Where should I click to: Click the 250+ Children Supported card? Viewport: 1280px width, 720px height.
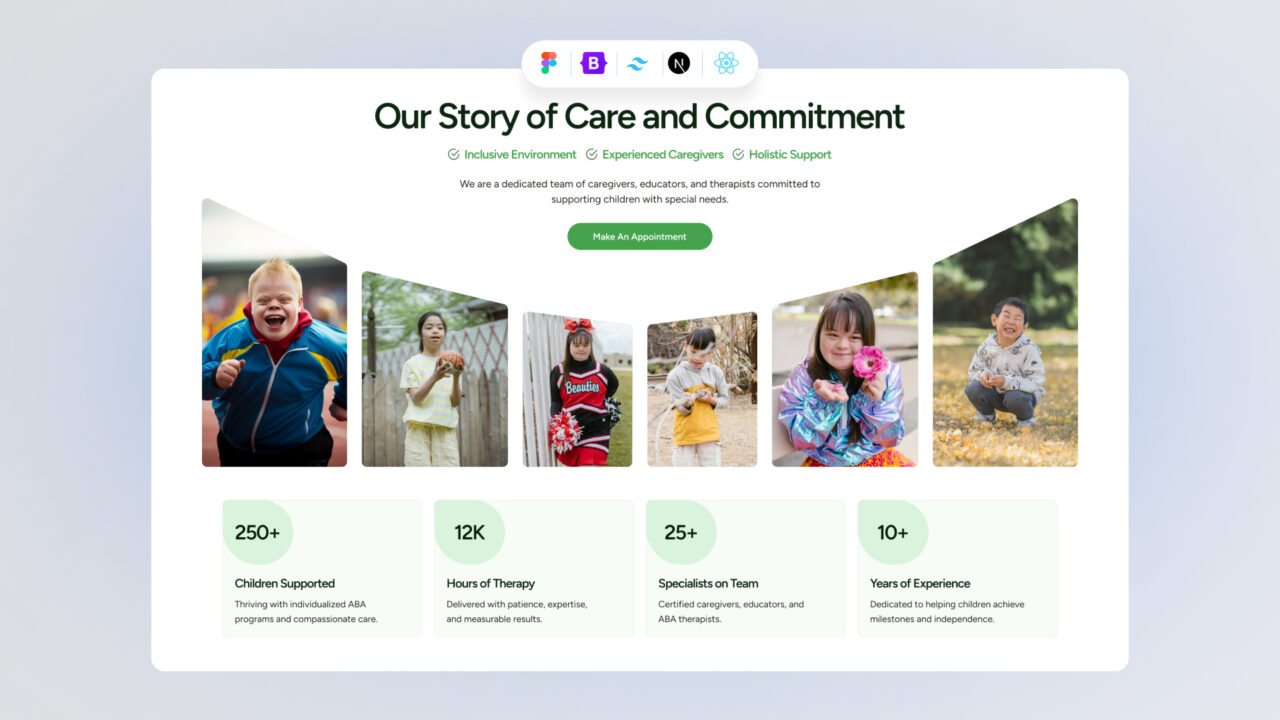coord(322,568)
